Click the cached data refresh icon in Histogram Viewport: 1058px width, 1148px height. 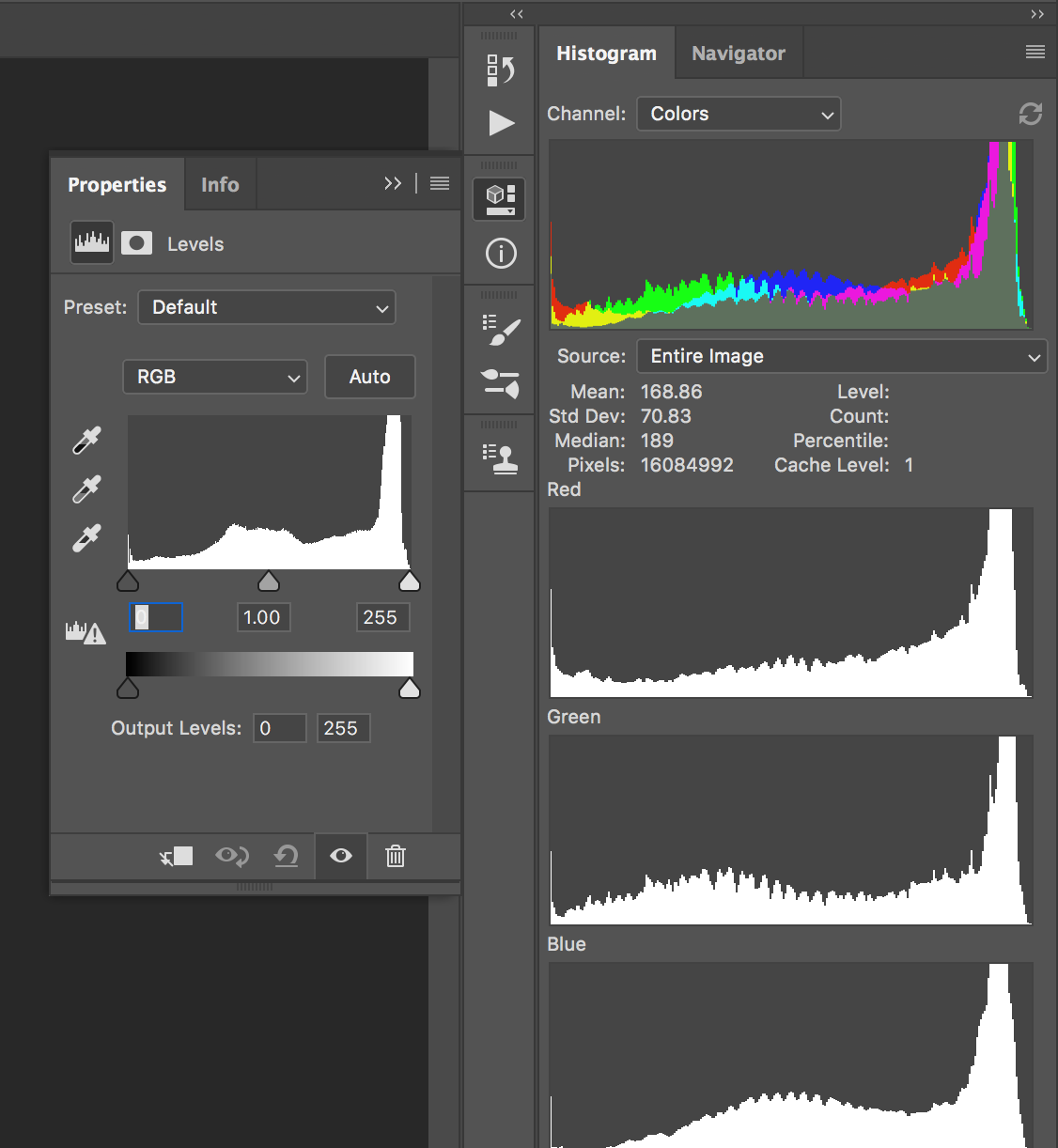point(1030,114)
